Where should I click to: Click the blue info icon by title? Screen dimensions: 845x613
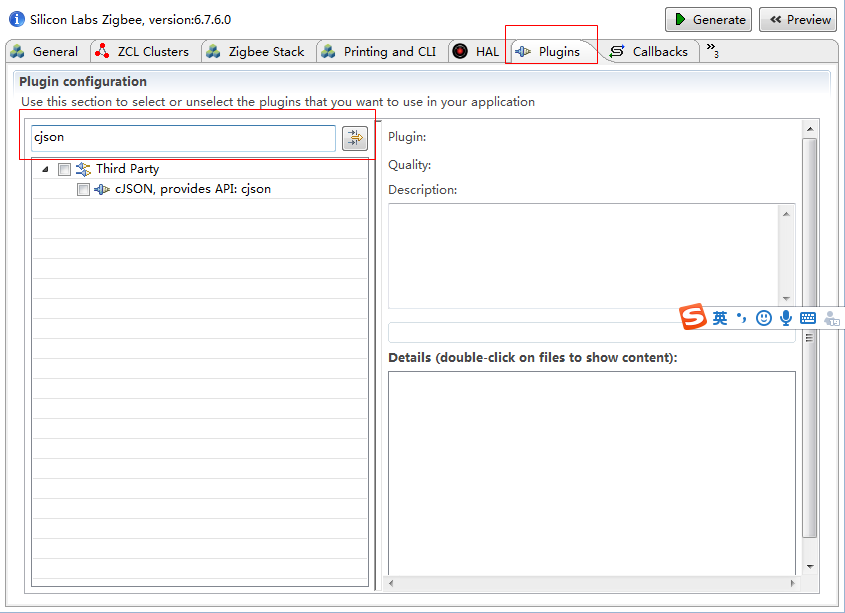[x=17, y=19]
